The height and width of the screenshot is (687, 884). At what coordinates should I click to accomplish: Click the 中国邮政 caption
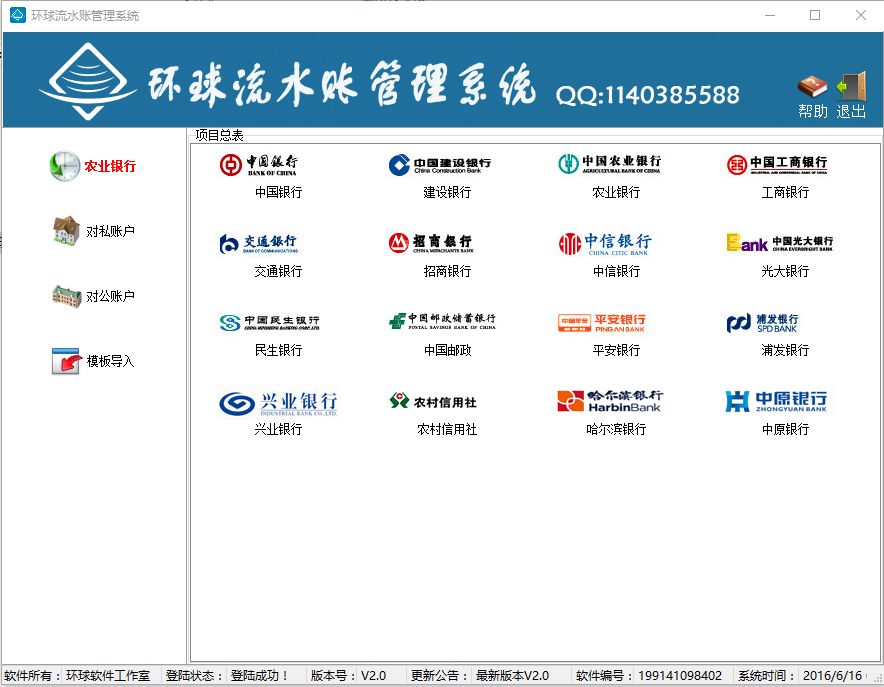[x=447, y=350]
